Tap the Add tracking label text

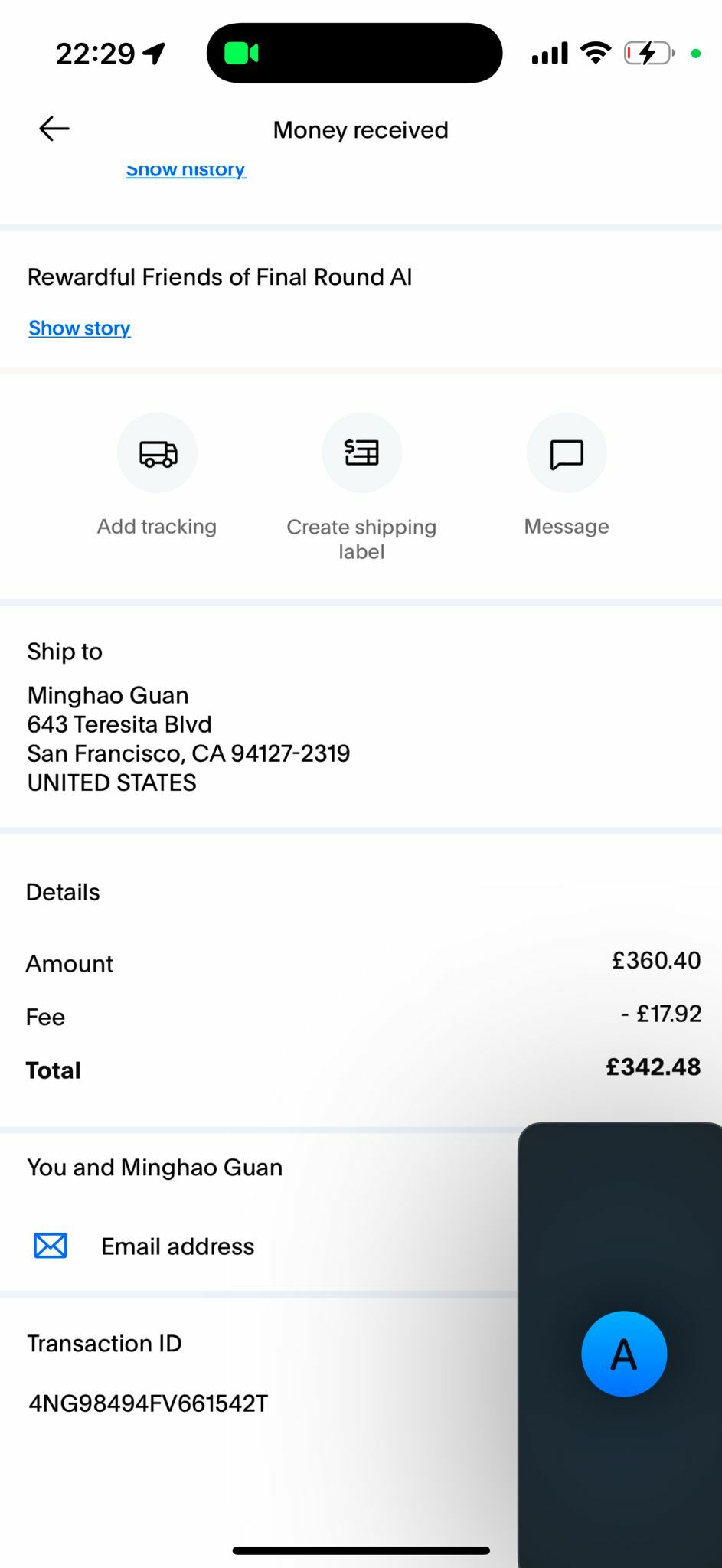click(x=157, y=527)
